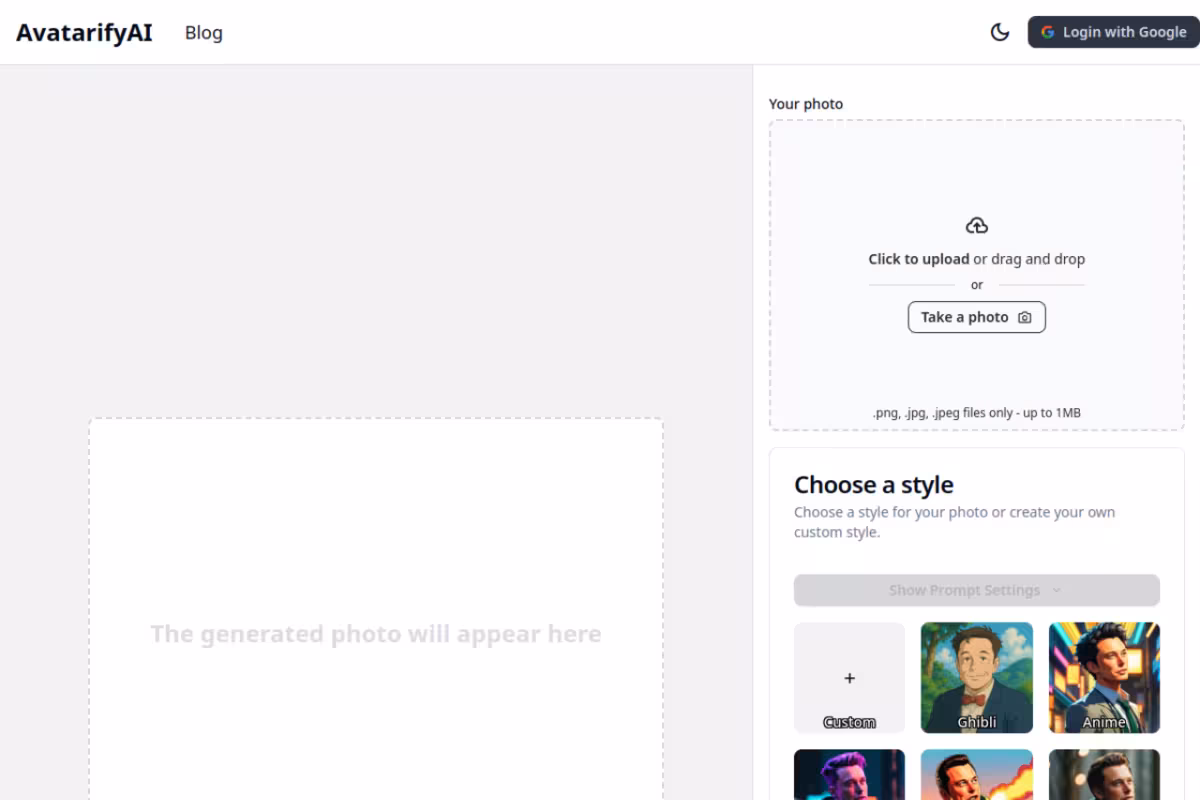Open the Blog page
Screen dimensions: 1200x800
pyautogui.click(x=204, y=32)
